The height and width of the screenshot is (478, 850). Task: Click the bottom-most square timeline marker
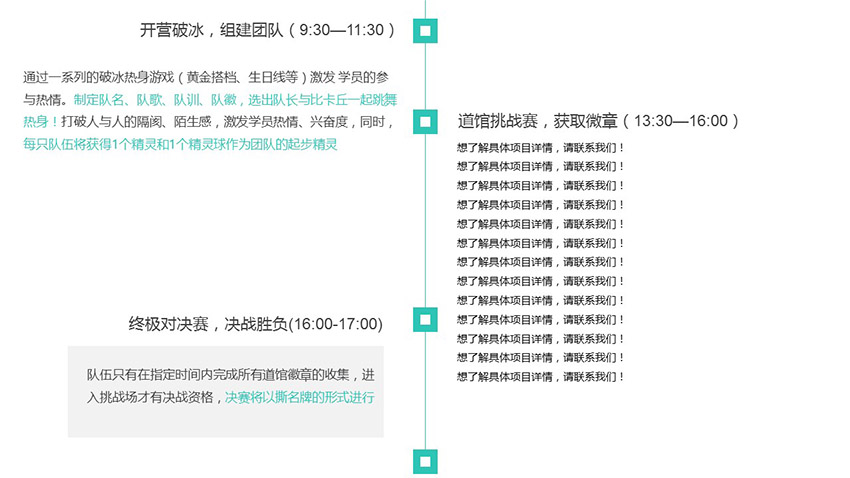(425, 461)
